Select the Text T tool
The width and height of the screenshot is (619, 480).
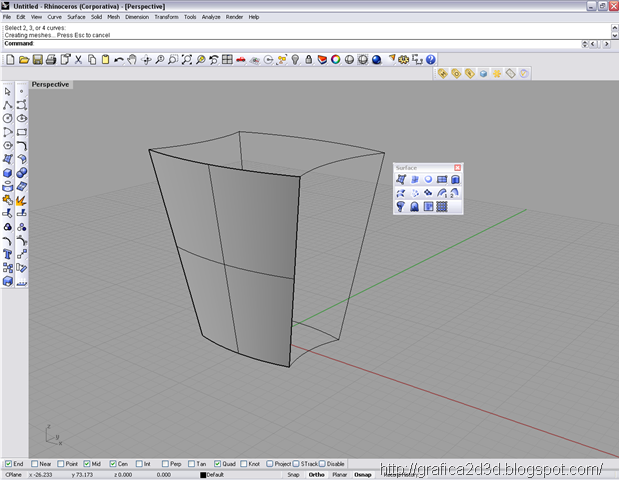8,254
